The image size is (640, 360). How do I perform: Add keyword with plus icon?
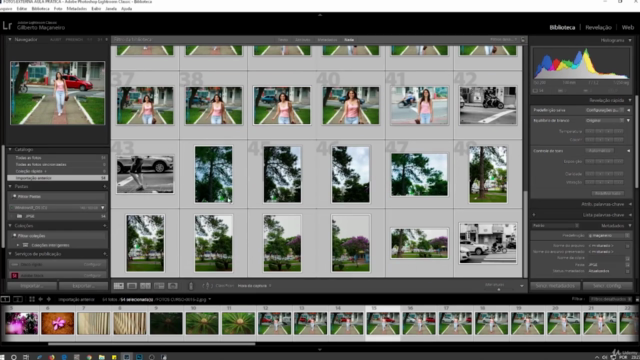click(534, 215)
